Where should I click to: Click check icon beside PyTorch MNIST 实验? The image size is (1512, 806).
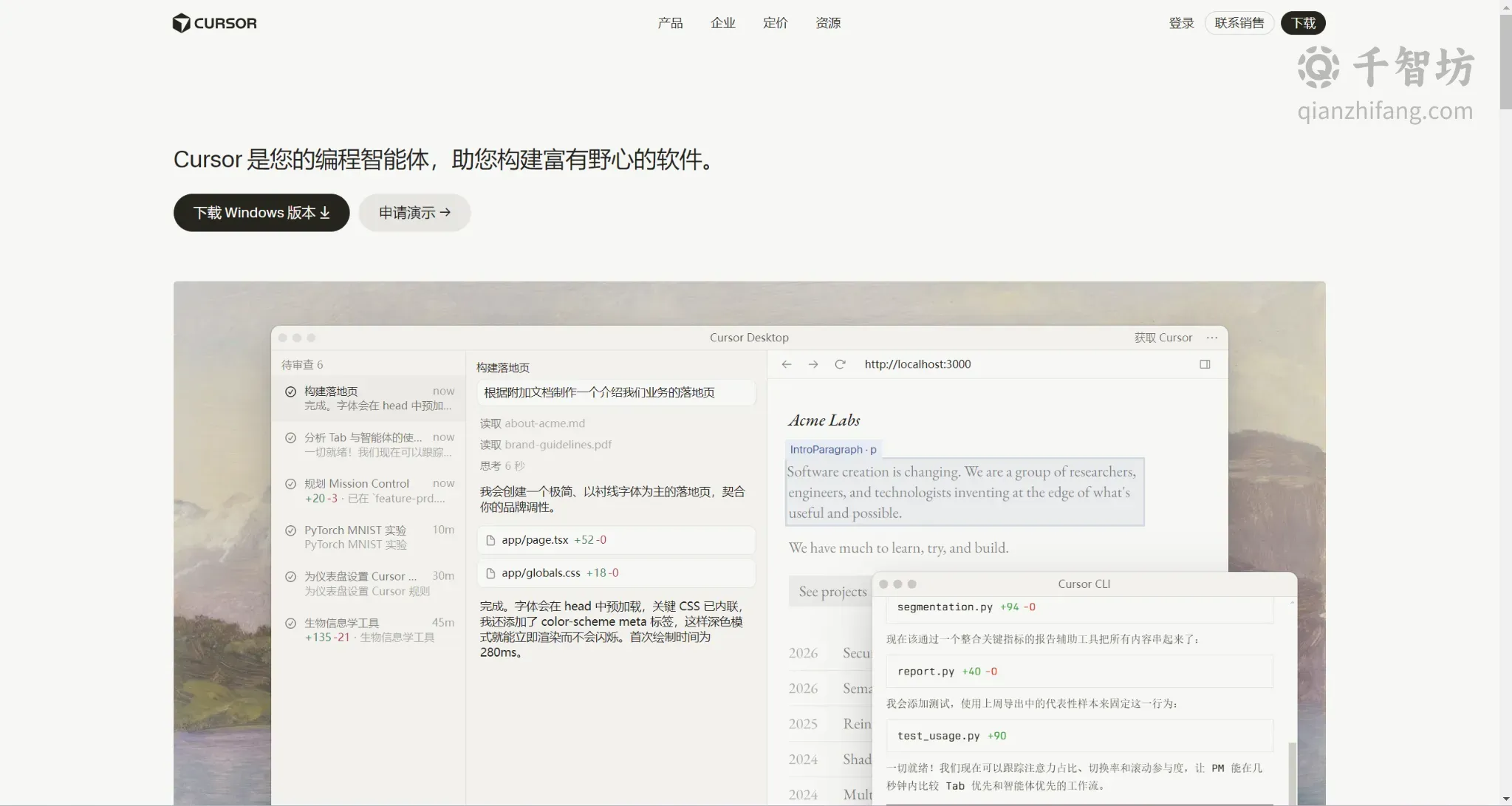(290, 530)
